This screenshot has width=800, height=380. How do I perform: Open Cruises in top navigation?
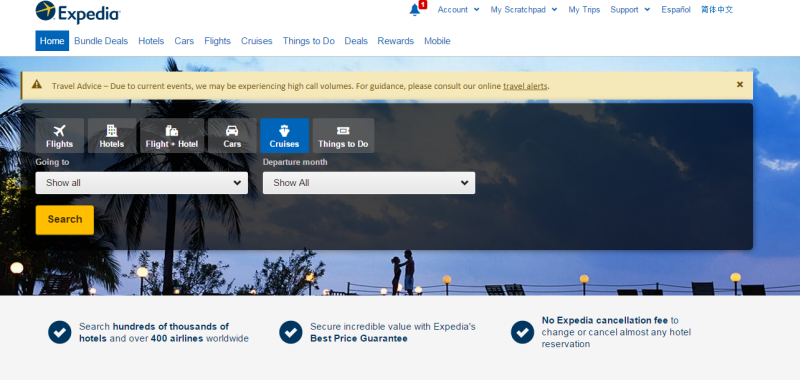coord(257,41)
